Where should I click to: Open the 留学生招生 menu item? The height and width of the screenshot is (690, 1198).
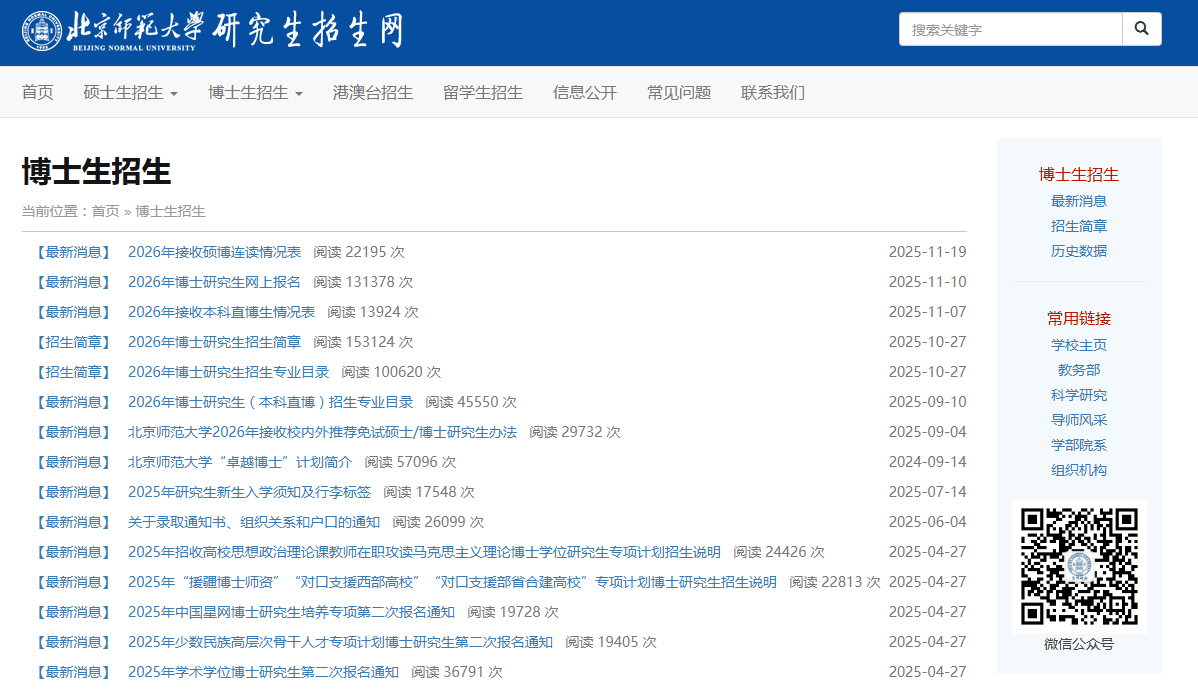pos(483,93)
